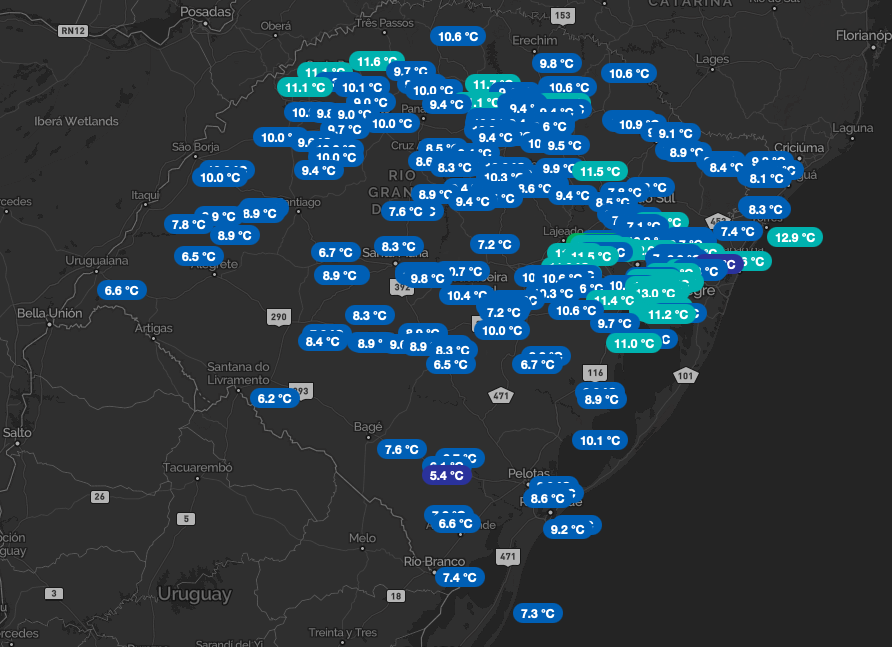Select the 8.4 °C marker near Criciúma
The width and height of the screenshot is (892, 647).
[x=726, y=167]
